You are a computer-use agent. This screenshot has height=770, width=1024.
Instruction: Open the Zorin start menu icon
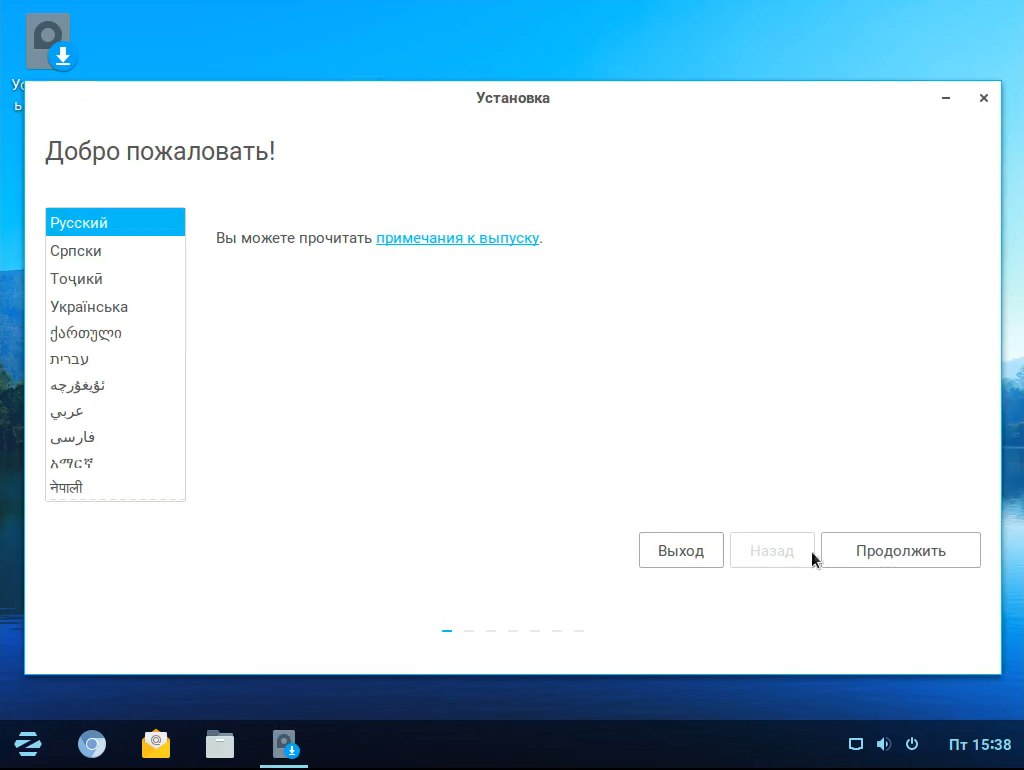[27, 744]
